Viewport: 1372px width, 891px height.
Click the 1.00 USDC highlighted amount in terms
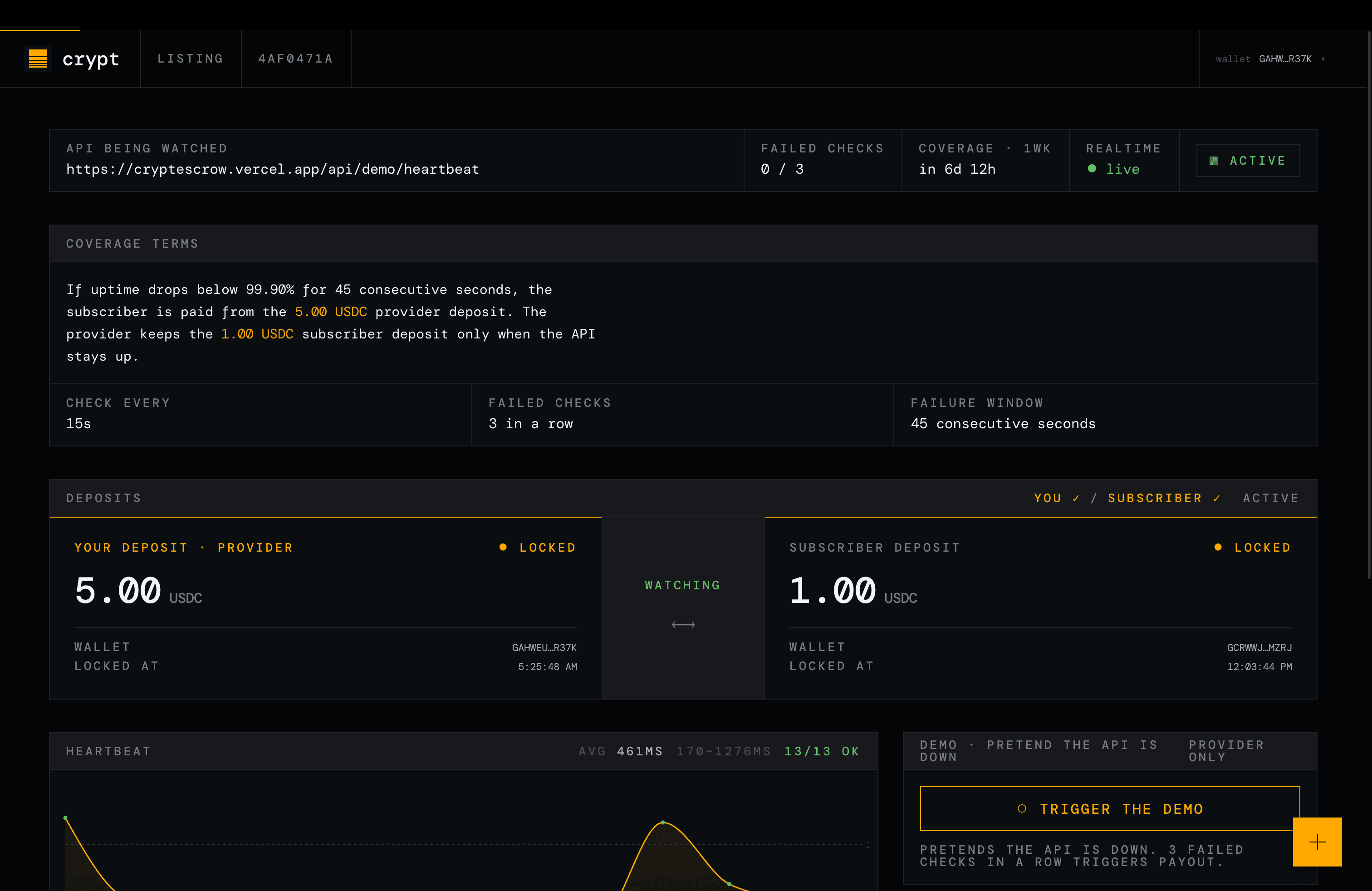257,334
